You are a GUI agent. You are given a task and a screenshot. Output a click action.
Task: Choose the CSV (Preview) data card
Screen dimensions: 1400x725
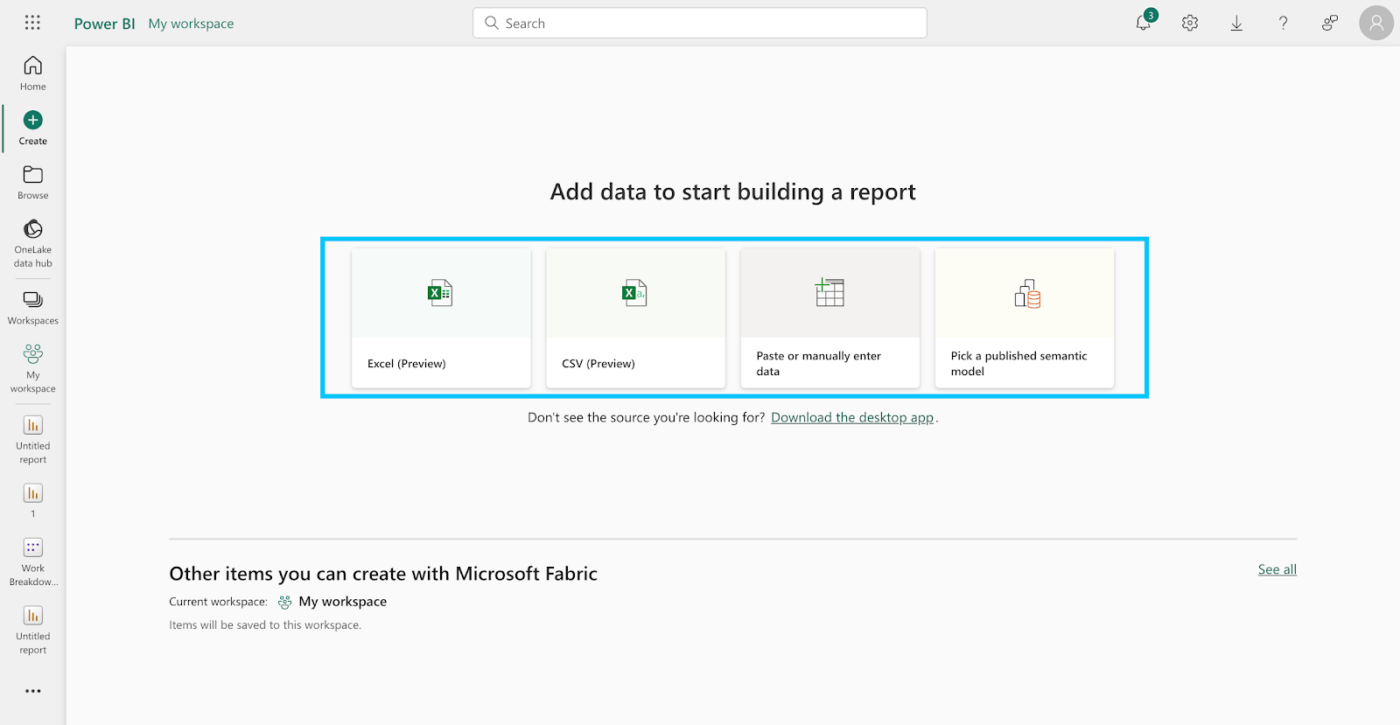[x=635, y=318]
